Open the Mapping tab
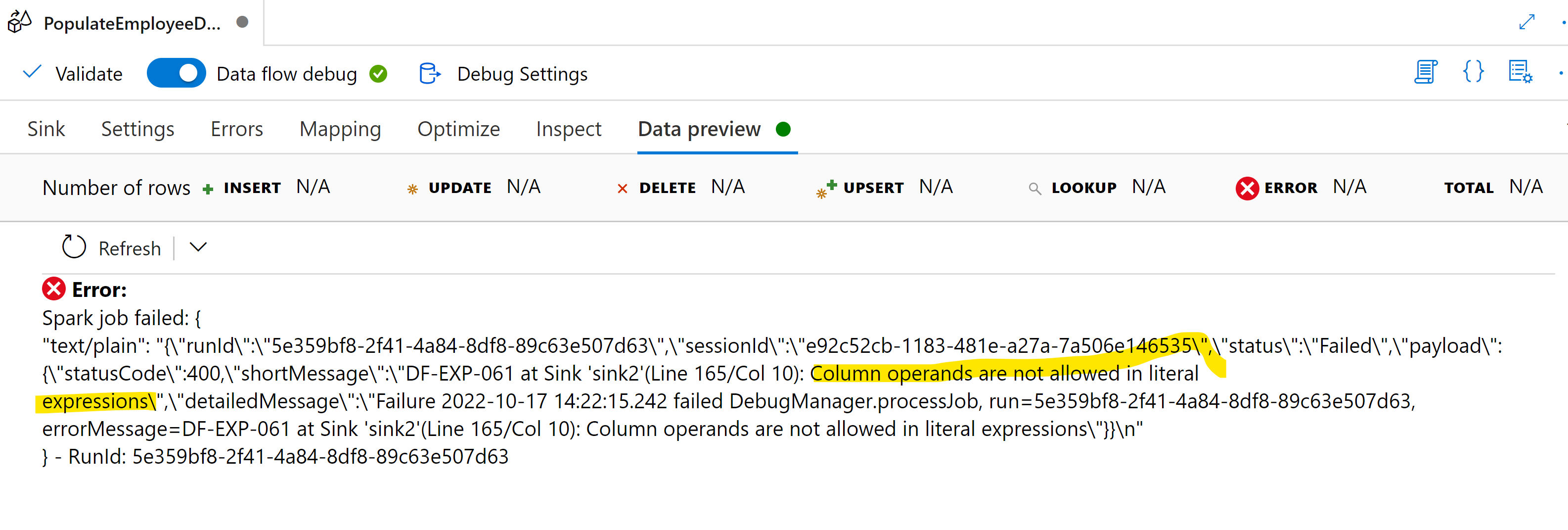Image resolution: width=1568 pixels, height=530 pixels. pyautogui.click(x=340, y=129)
